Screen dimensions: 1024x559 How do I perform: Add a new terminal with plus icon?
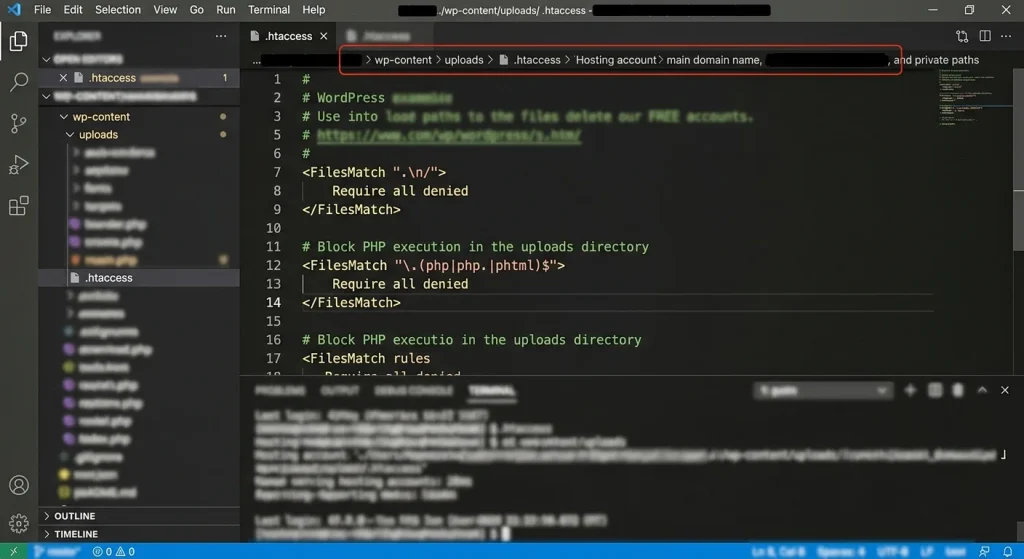click(x=910, y=390)
